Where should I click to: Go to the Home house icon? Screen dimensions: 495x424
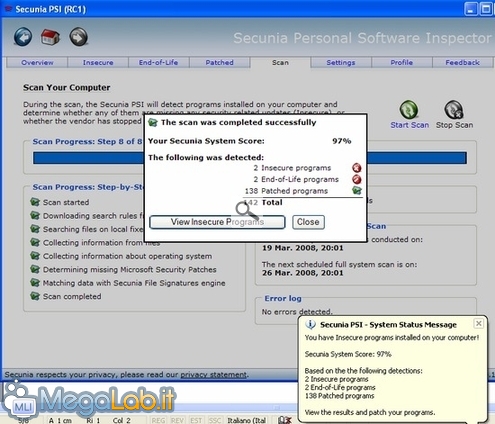pos(50,37)
